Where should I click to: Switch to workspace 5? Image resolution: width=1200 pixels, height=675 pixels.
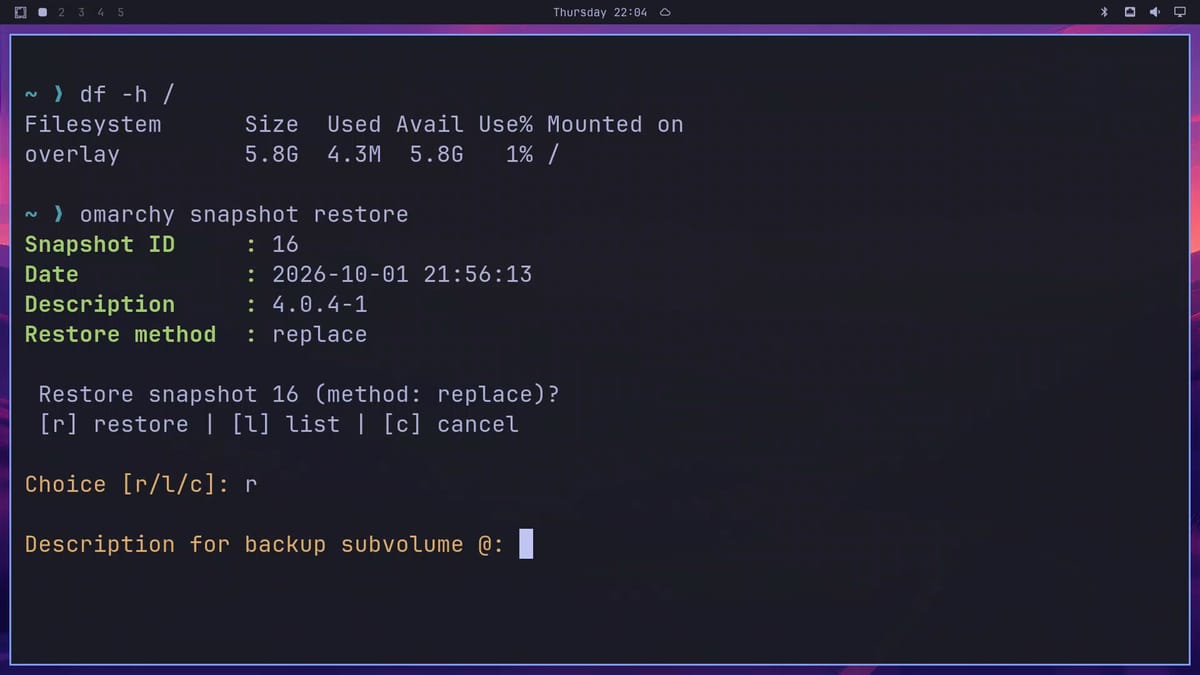(121, 12)
